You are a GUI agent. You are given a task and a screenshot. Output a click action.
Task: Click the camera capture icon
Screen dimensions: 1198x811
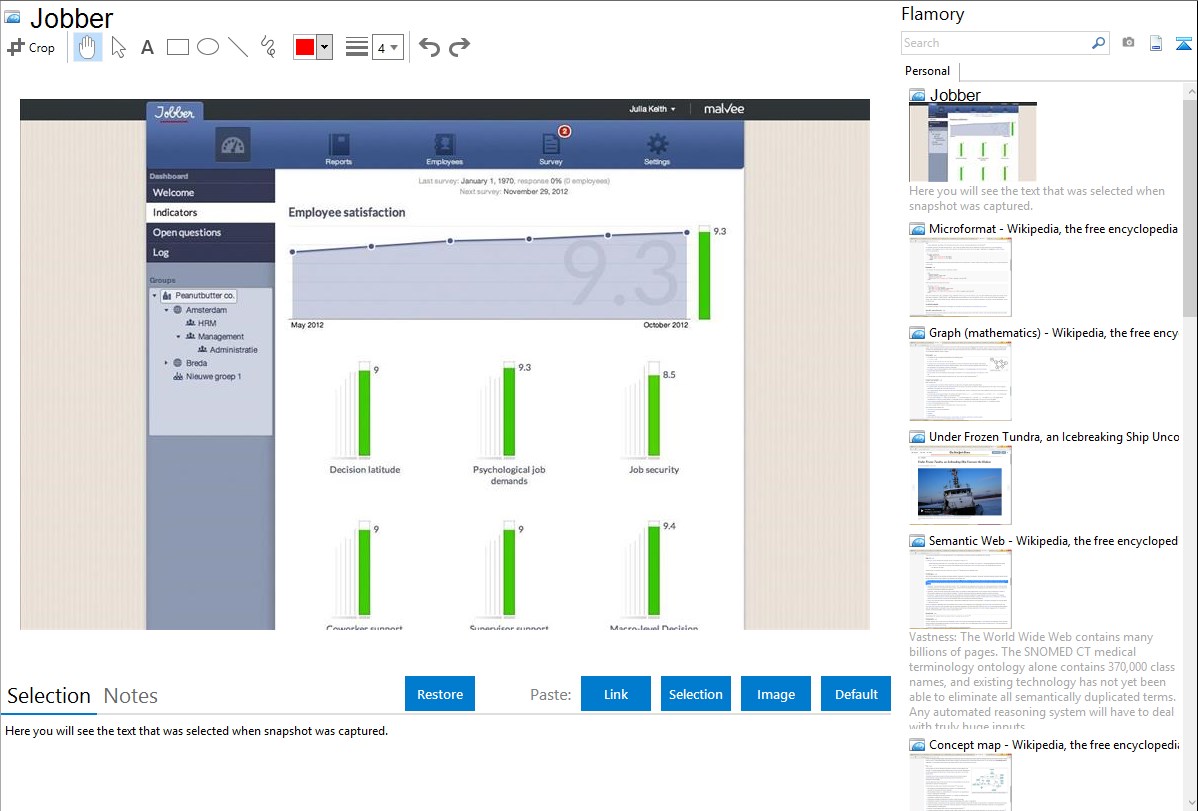coord(1128,43)
